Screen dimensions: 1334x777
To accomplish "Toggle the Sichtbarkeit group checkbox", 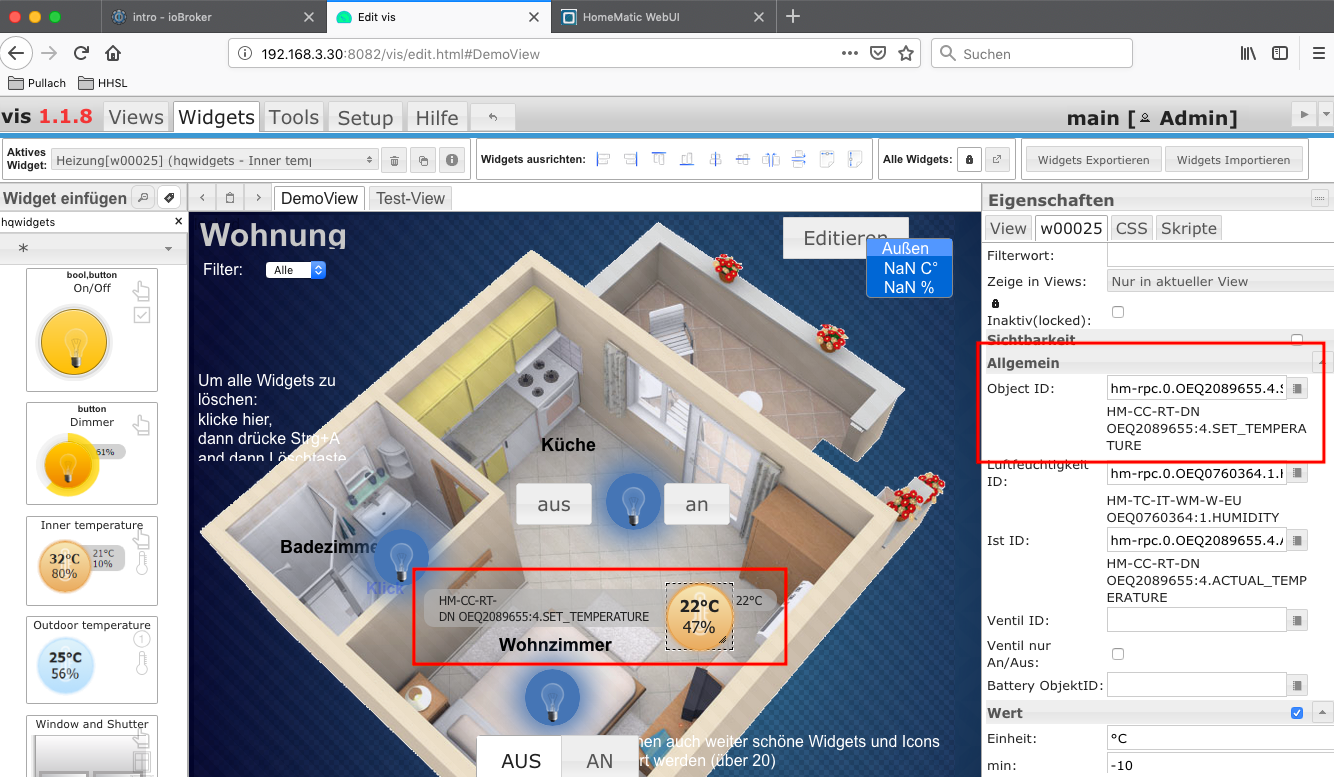I will 1297,340.
